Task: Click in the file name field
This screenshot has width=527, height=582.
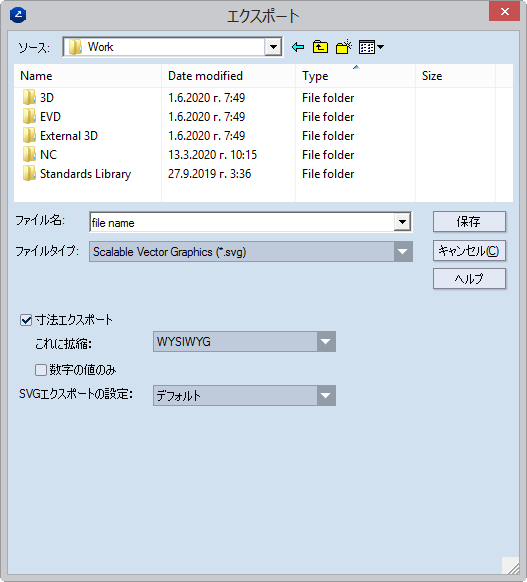Action: pyautogui.click(x=242, y=222)
